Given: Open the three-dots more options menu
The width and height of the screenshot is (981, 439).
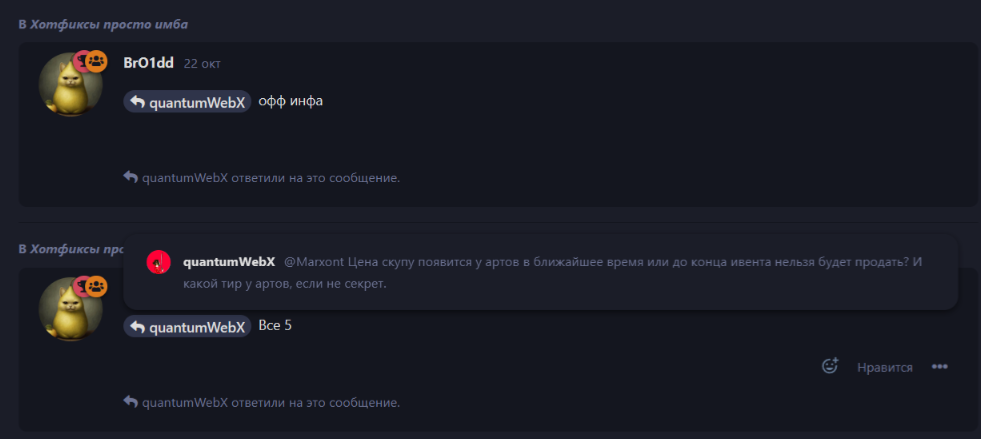Looking at the screenshot, I should click(939, 366).
